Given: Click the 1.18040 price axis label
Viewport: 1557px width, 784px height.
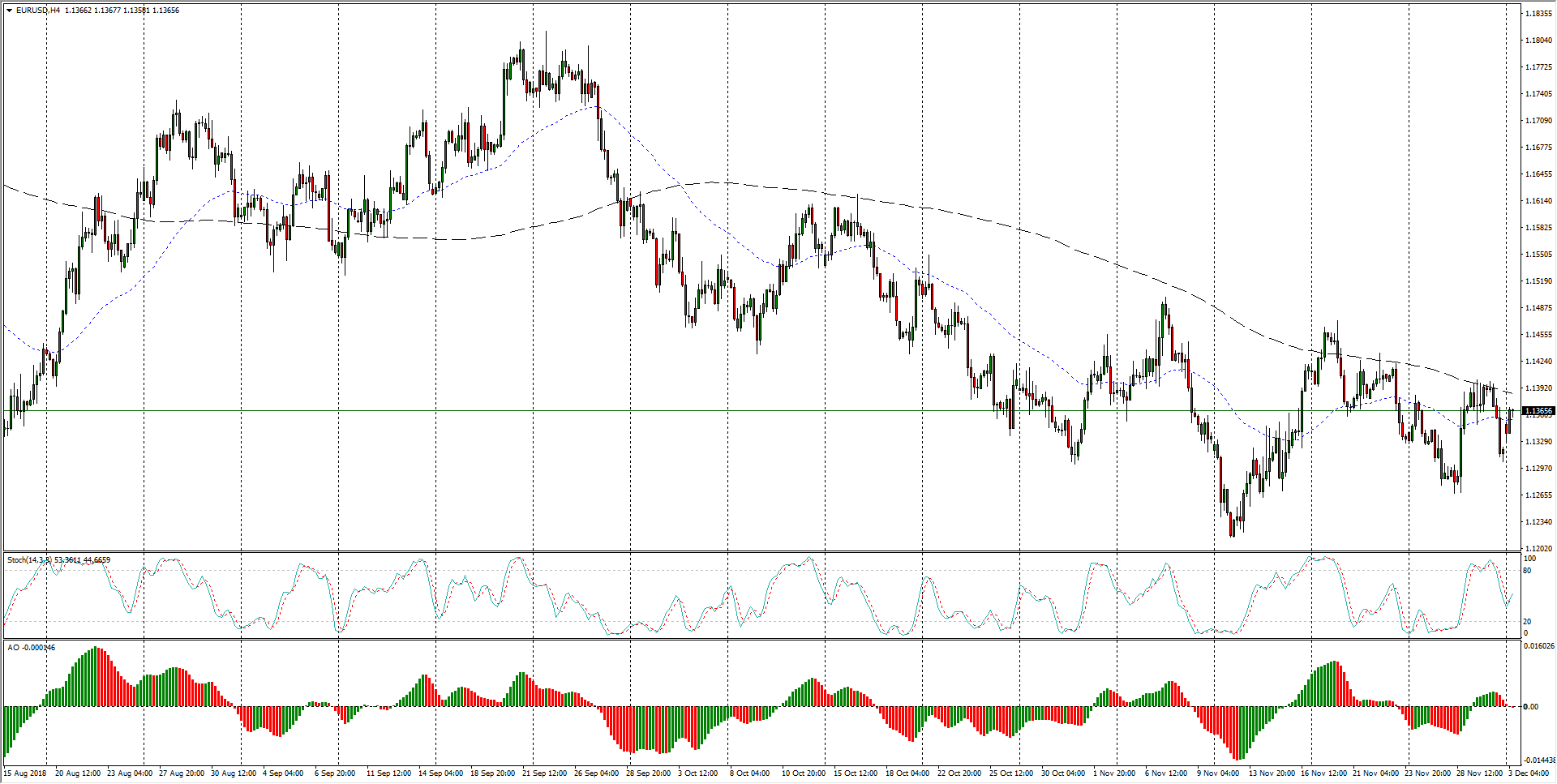Looking at the screenshot, I should click(1538, 41).
